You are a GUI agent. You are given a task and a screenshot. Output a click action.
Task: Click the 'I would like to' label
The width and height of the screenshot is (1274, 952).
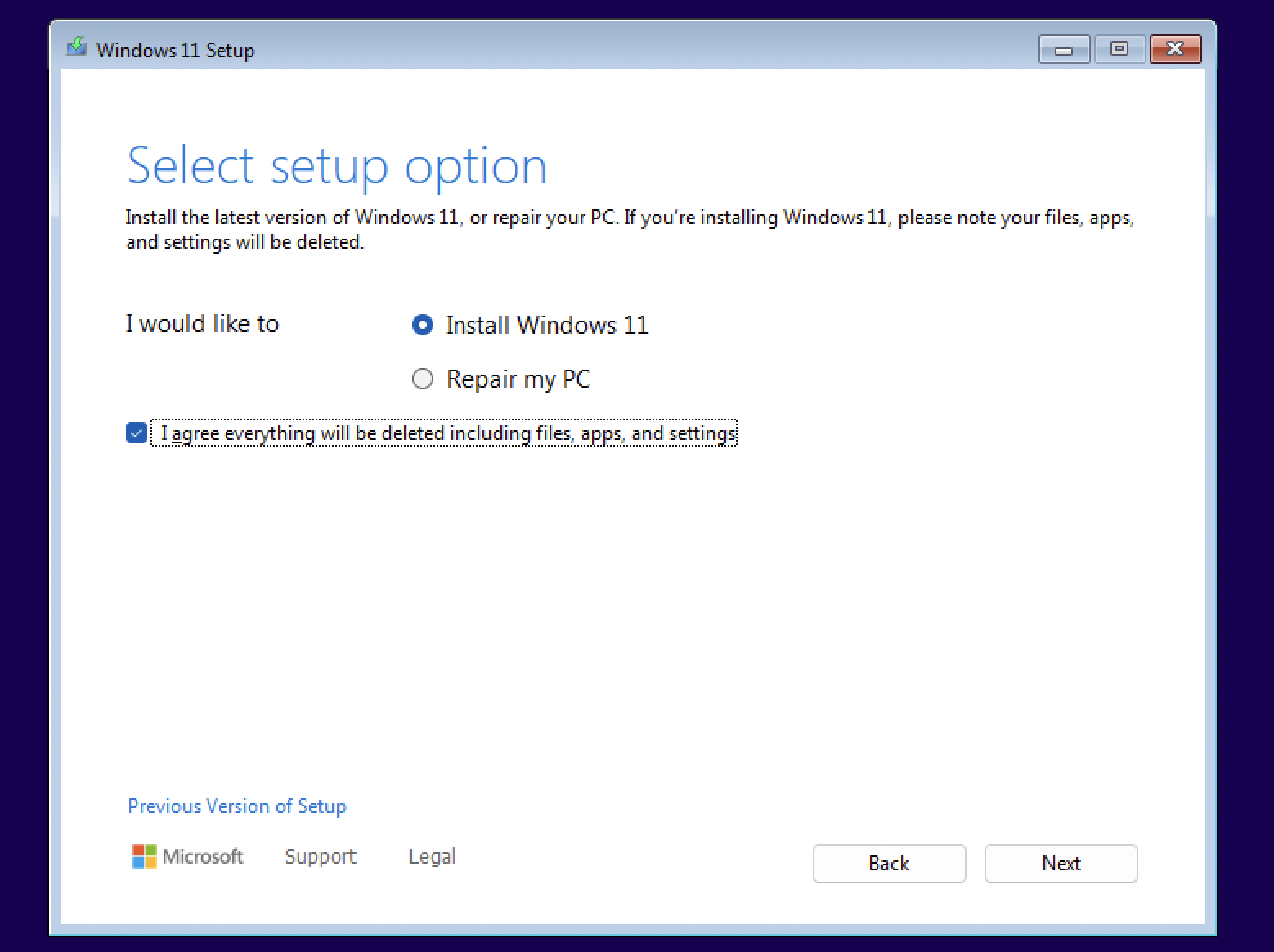pyautogui.click(x=202, y=324)
